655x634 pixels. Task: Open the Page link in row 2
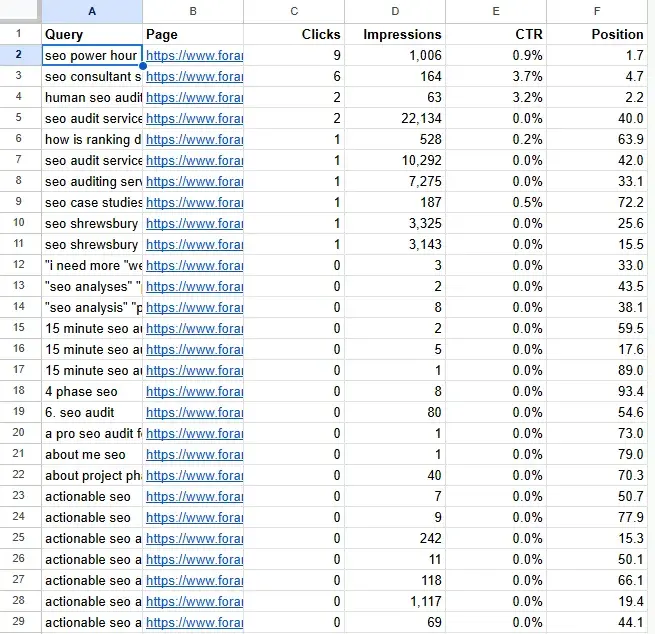(194, 56)
